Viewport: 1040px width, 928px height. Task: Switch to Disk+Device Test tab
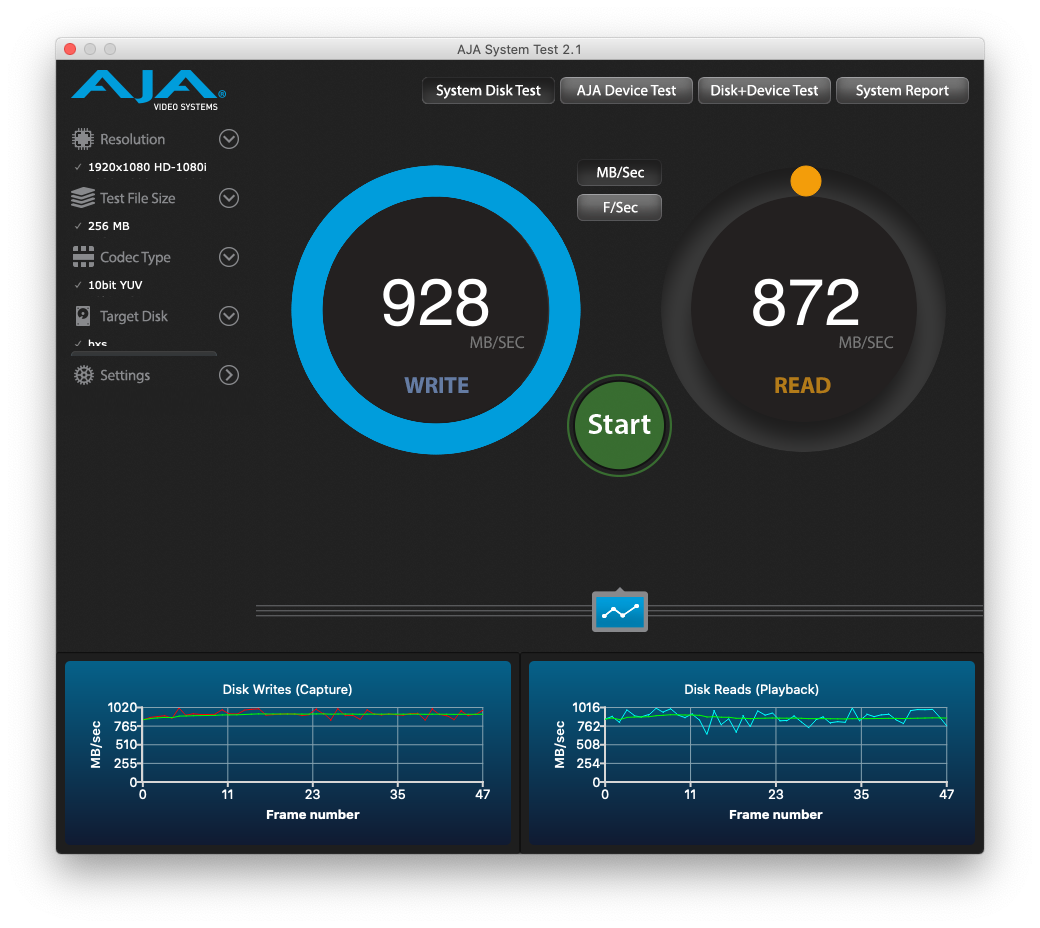pyautogui.click(x=764, y=90)
